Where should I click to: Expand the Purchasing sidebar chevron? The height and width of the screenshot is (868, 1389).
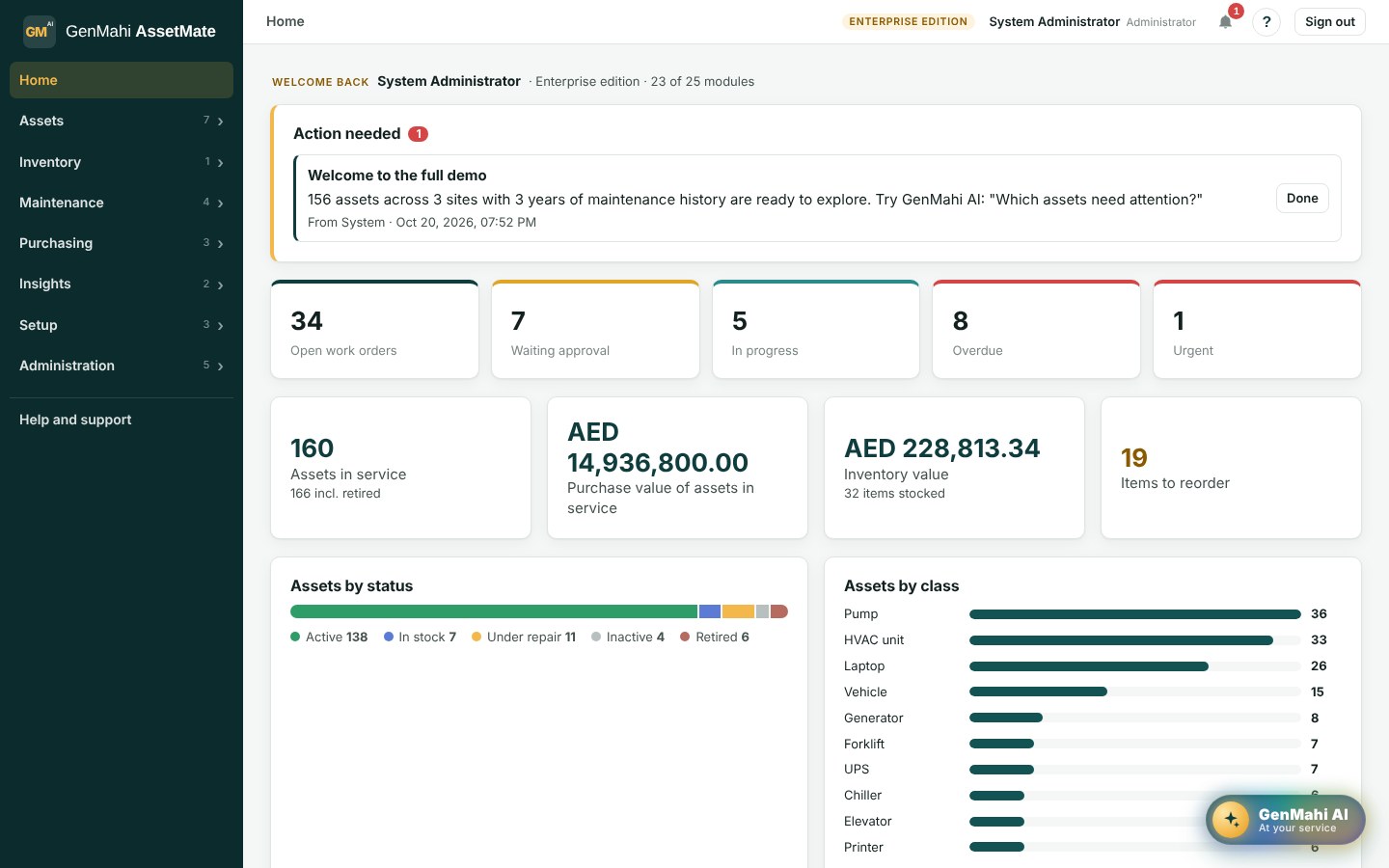221,244
